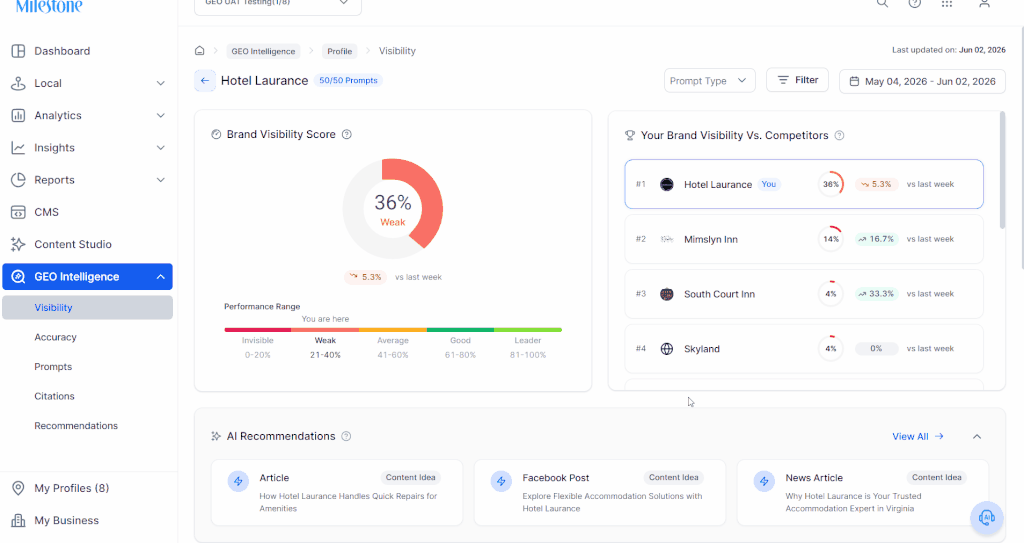Collapse the AI Recommendations section
Screen dimensions: 1024x543
[x=977, y=436]
